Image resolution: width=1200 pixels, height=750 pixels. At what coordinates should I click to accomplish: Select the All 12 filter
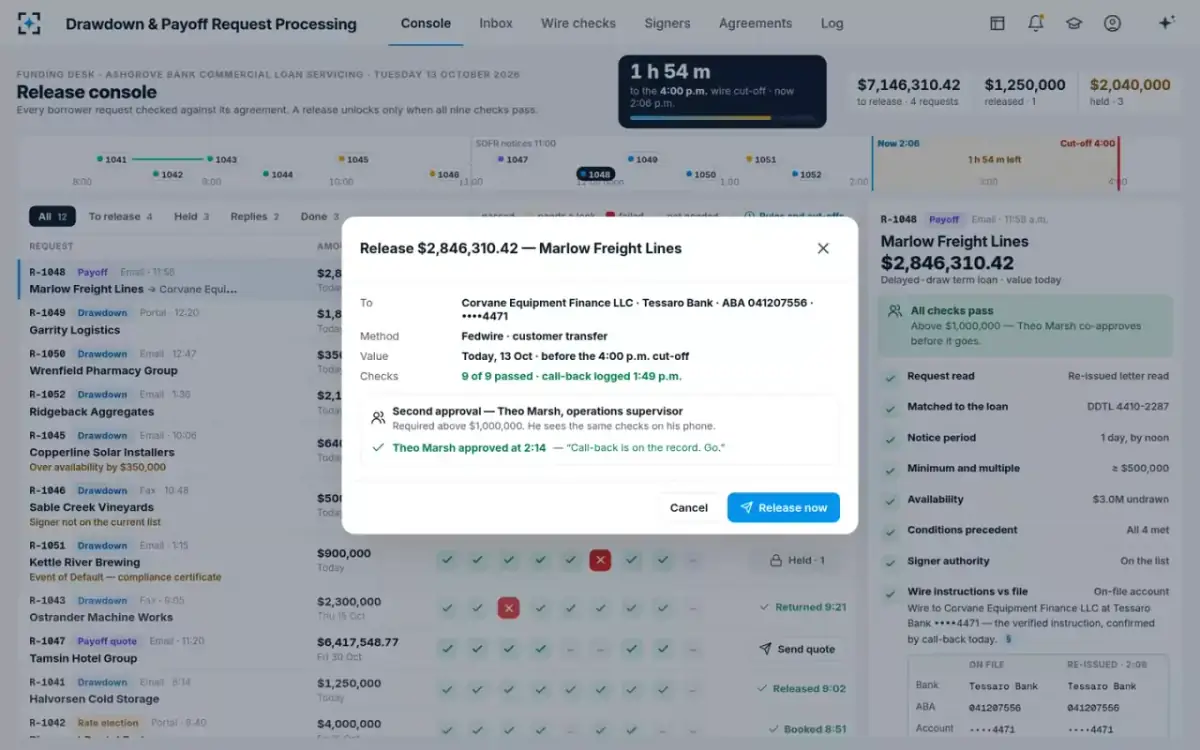(x=52, y=216)
